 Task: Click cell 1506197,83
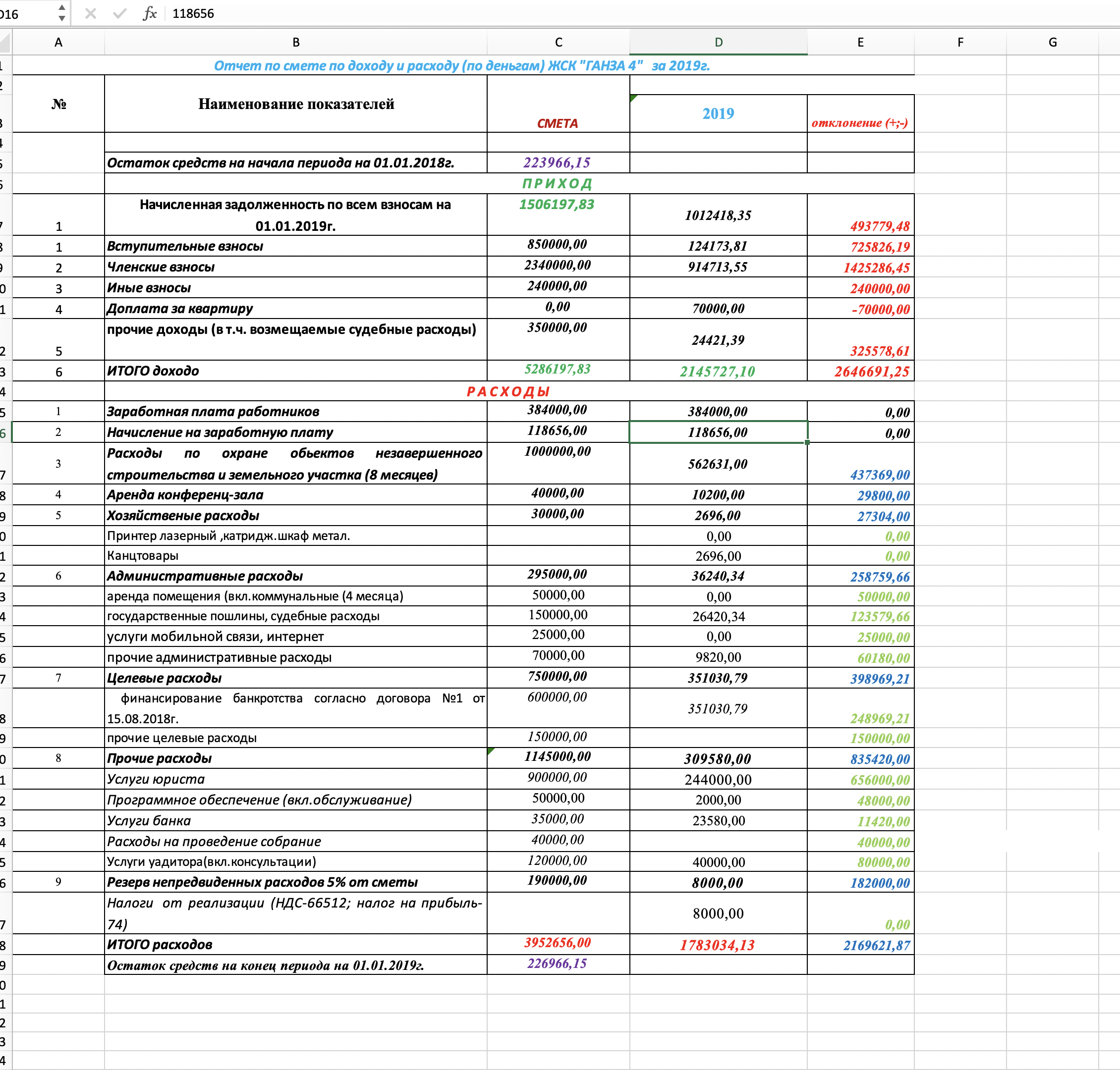click(559, 214)
